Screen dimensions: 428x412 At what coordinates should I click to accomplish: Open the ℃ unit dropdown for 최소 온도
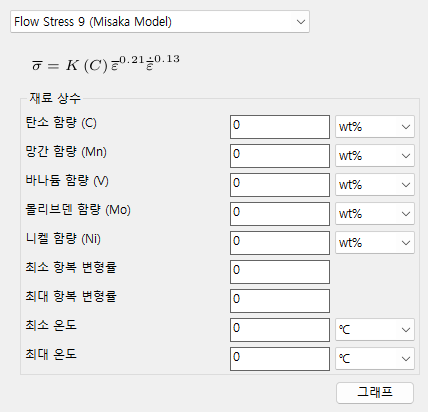click(x=375, y=330)
